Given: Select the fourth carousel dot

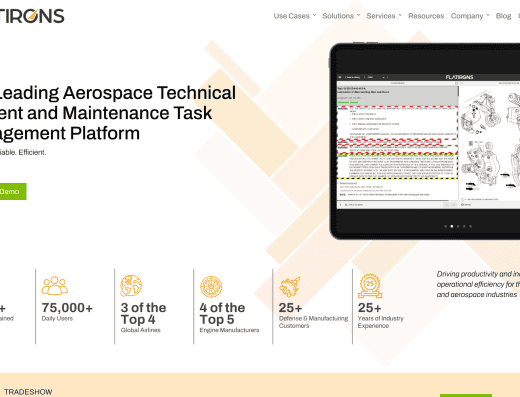Looking at the screenshot, I should point(464,226).
